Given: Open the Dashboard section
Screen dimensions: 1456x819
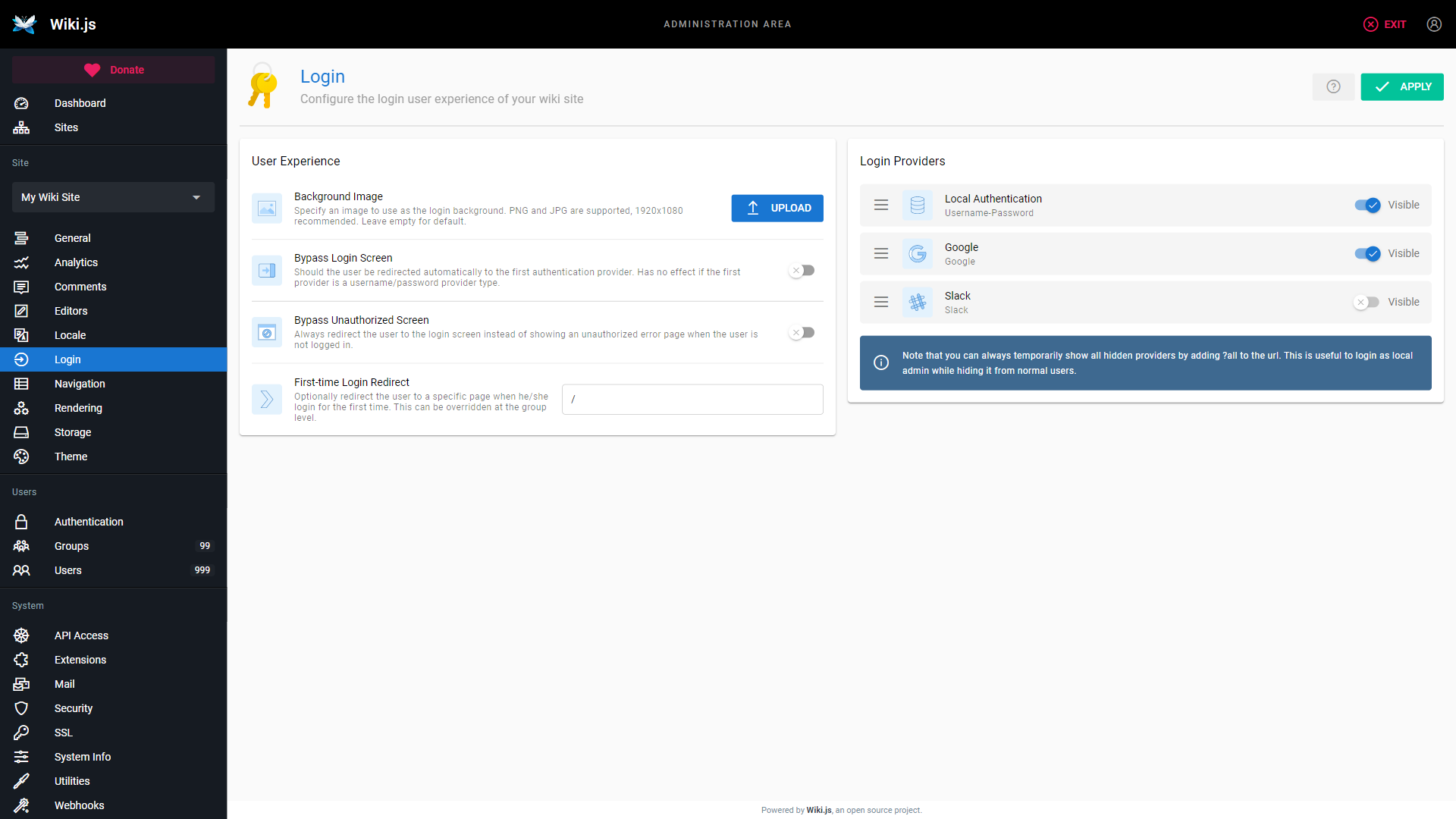Looking at the screenshot, I should [80, 103].
